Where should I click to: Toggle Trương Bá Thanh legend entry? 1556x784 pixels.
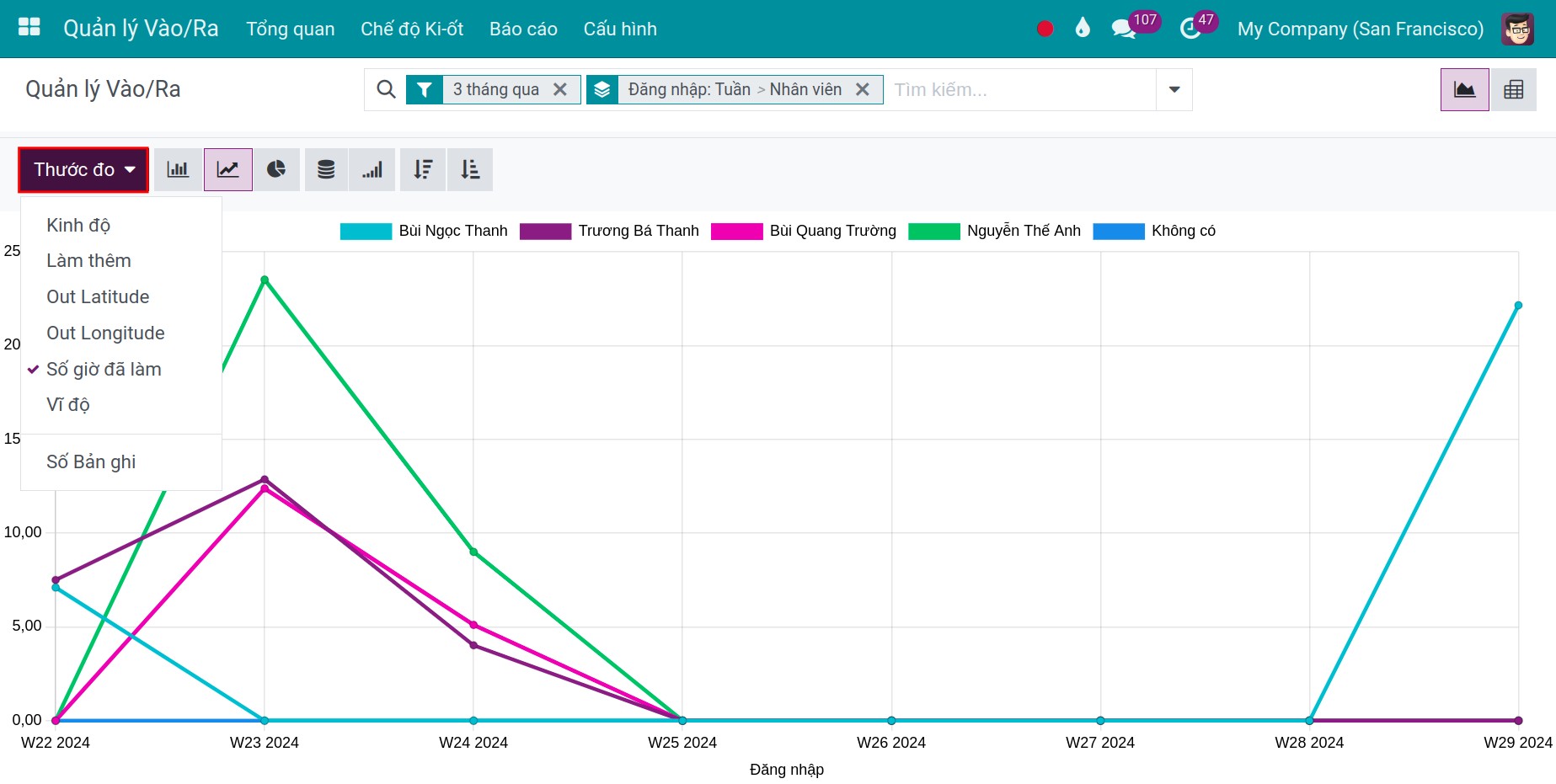(609, 231)
